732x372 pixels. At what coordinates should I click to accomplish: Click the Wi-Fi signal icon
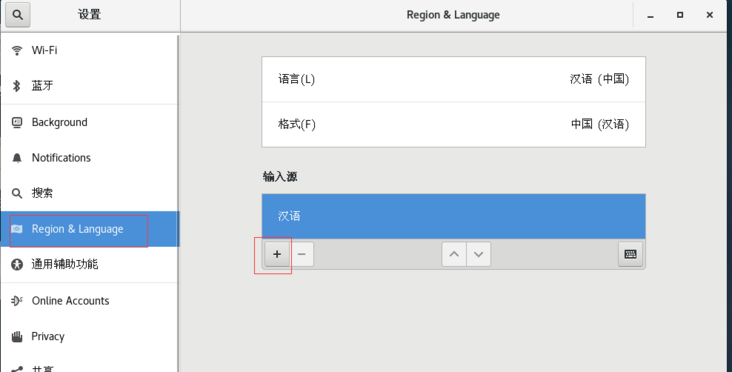tap(17, 50)
